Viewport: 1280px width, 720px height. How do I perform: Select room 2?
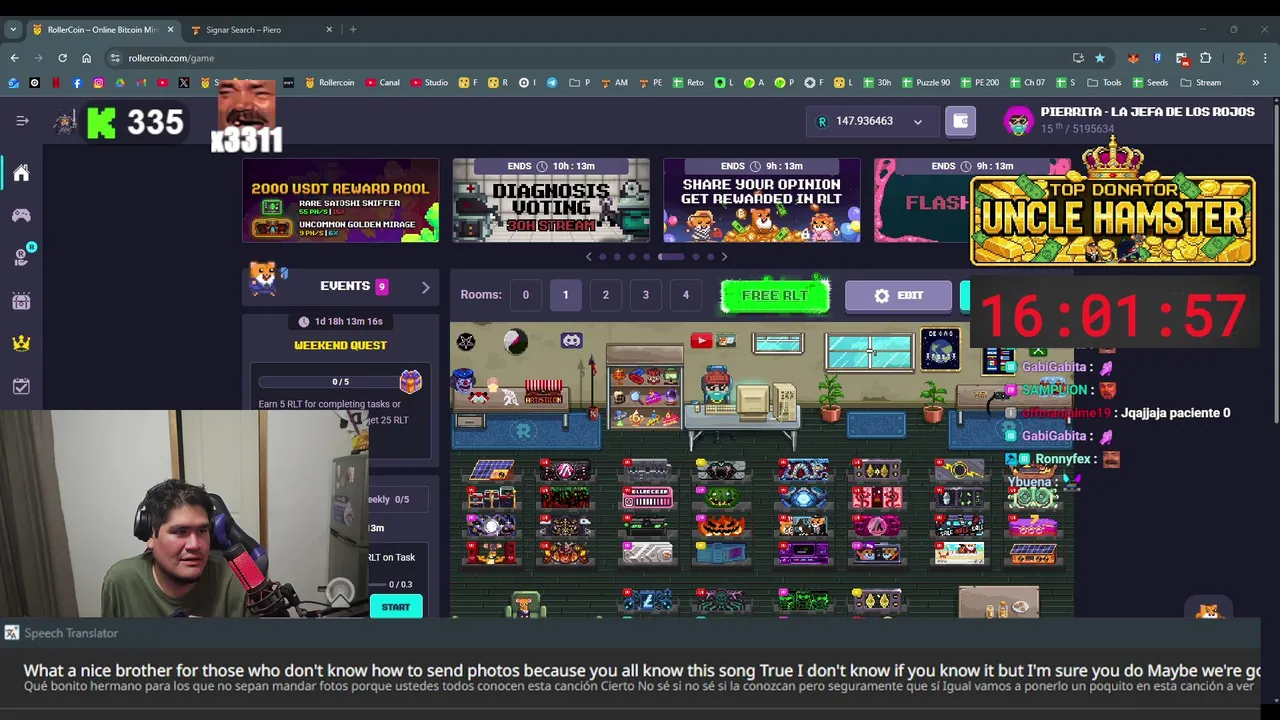click(x=605, y=295)
